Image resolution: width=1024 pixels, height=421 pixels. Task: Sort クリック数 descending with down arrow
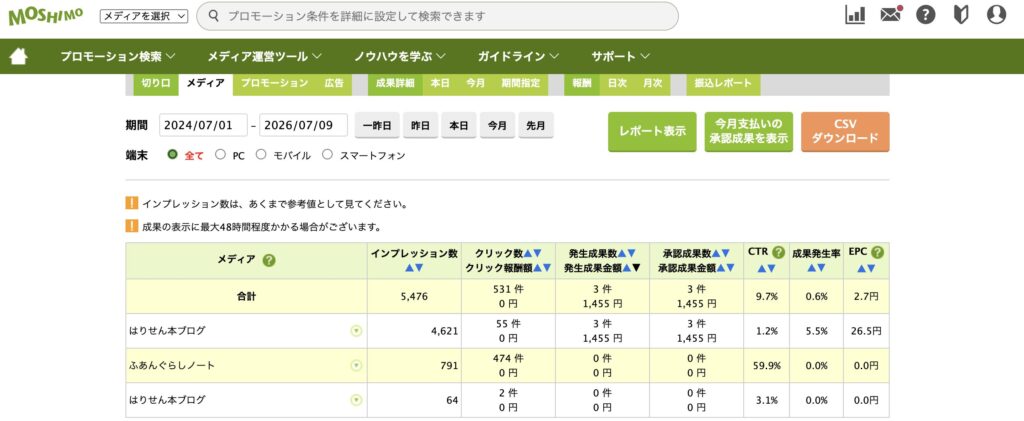point(537,253)
